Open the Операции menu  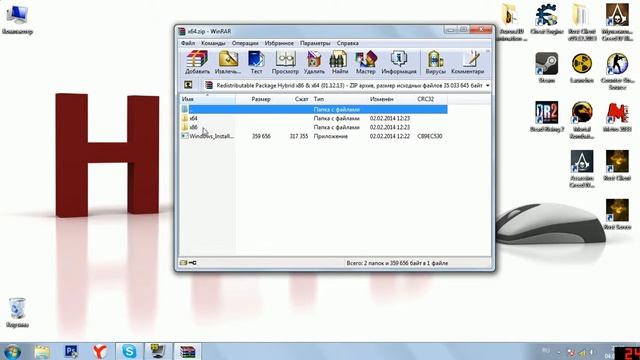pyautogui.click(x=245, y=43)
